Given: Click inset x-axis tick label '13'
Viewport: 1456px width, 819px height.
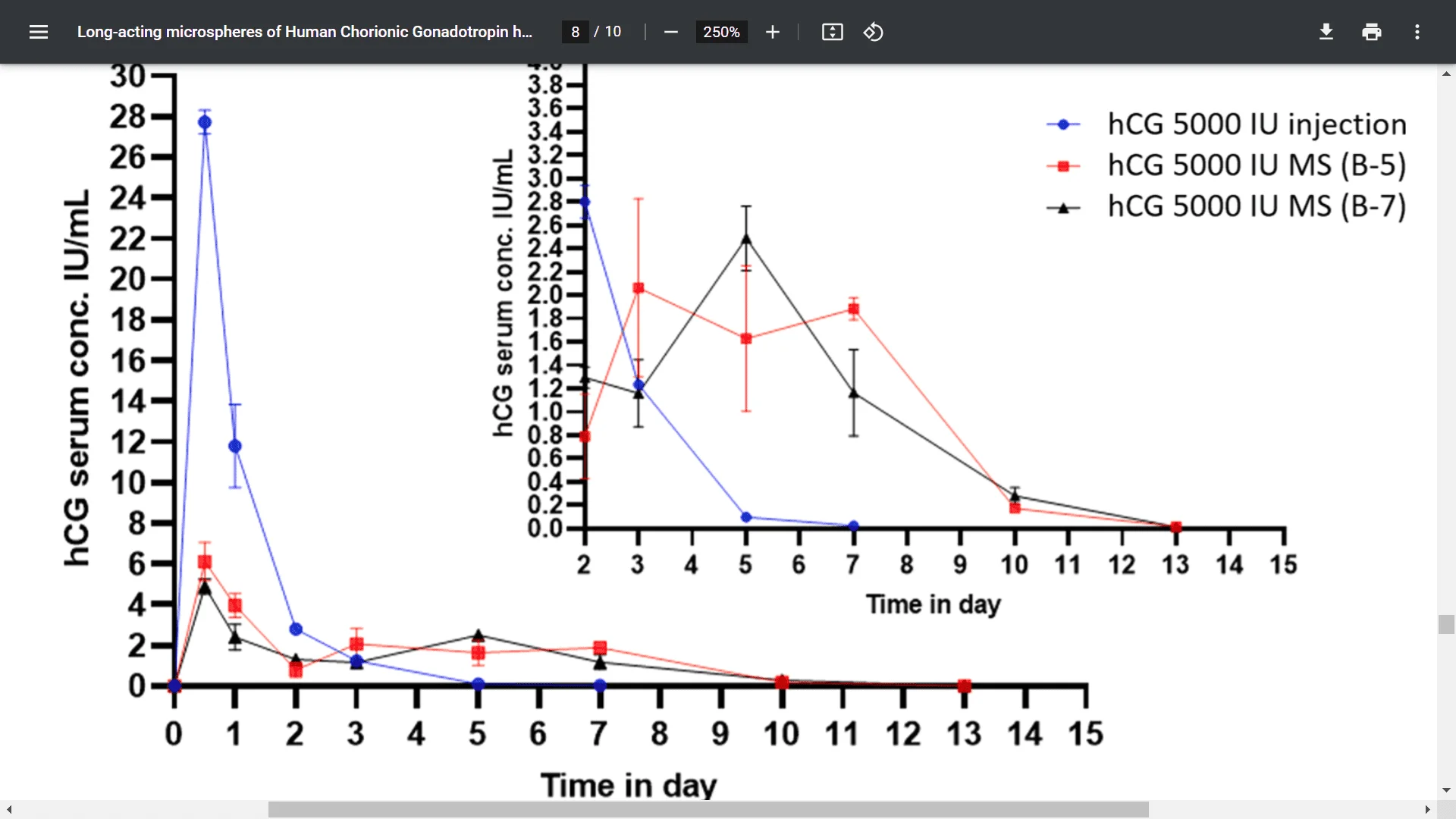Looking at the screenshot, I should (x=1176, y=565).
